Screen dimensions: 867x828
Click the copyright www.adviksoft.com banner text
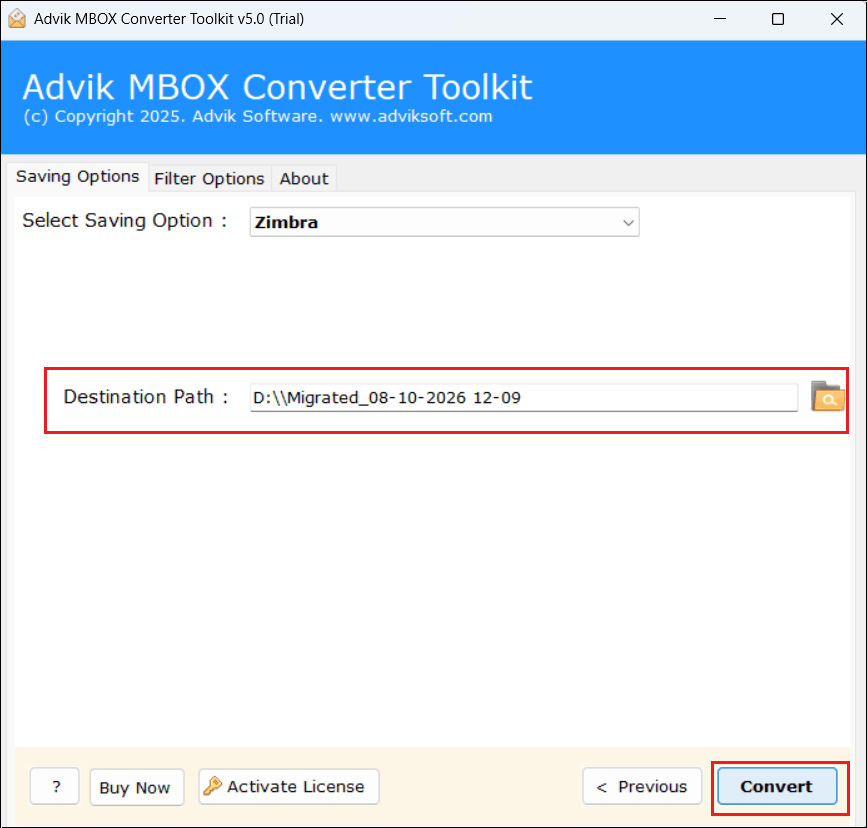(x=258, y=117)
